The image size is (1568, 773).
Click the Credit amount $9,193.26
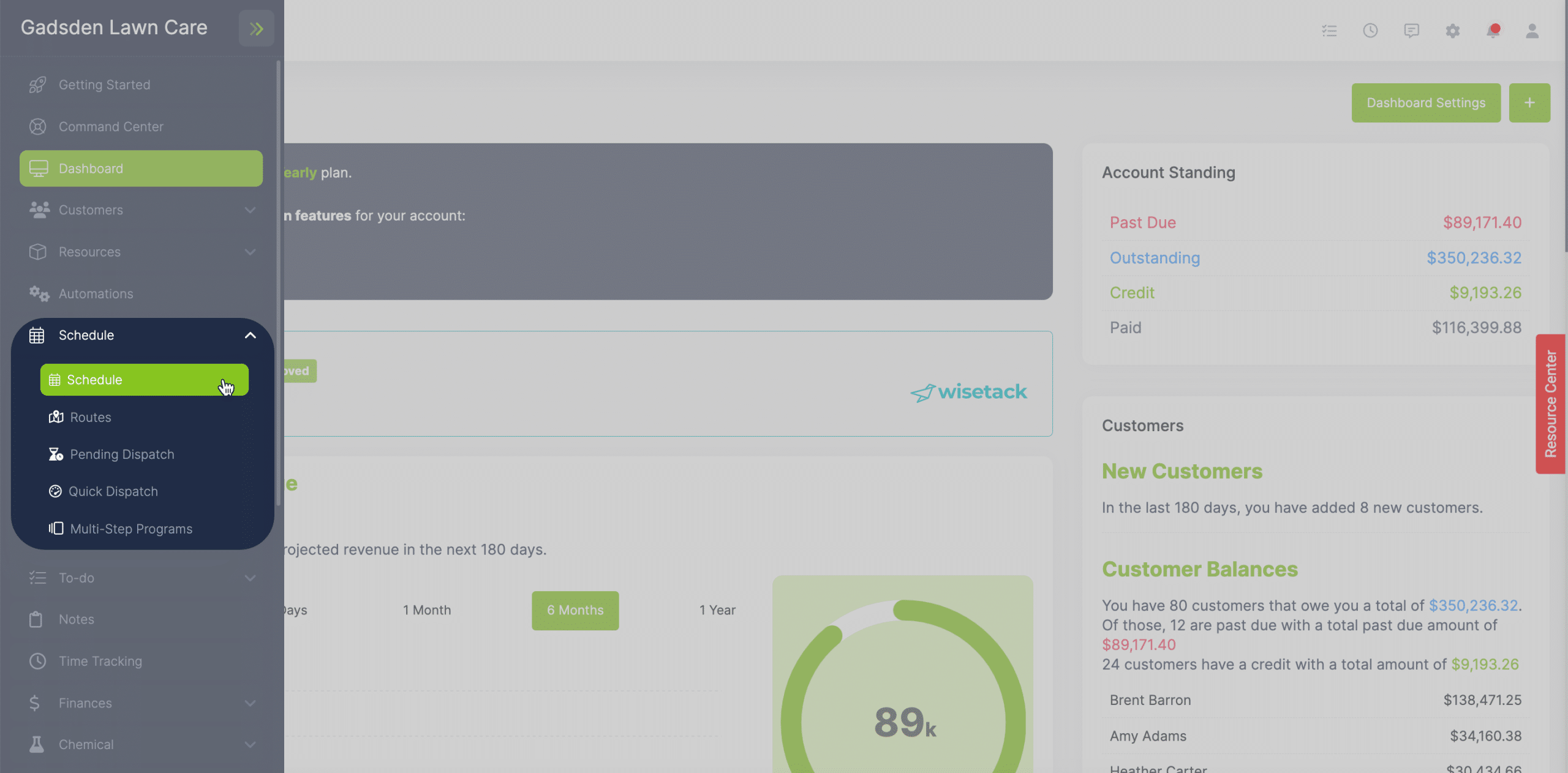pyautogui.click(x=1485, y=293)
